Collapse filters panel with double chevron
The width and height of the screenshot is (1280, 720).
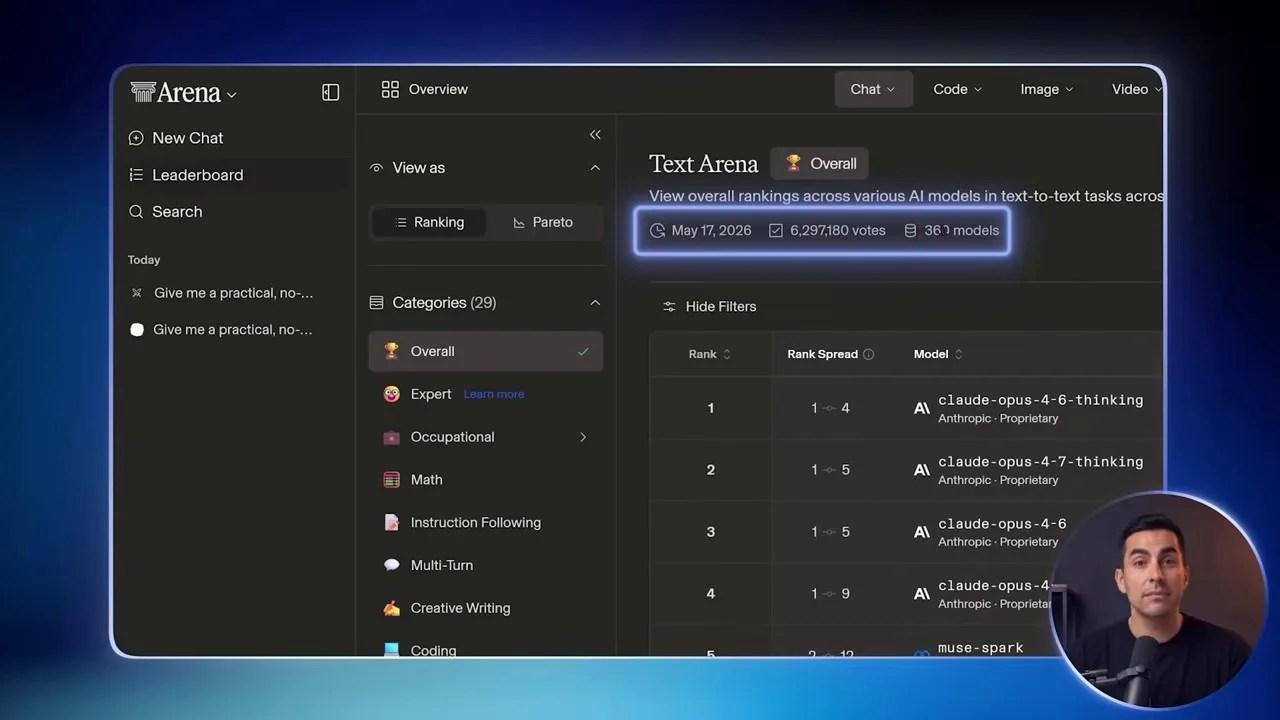595,134
